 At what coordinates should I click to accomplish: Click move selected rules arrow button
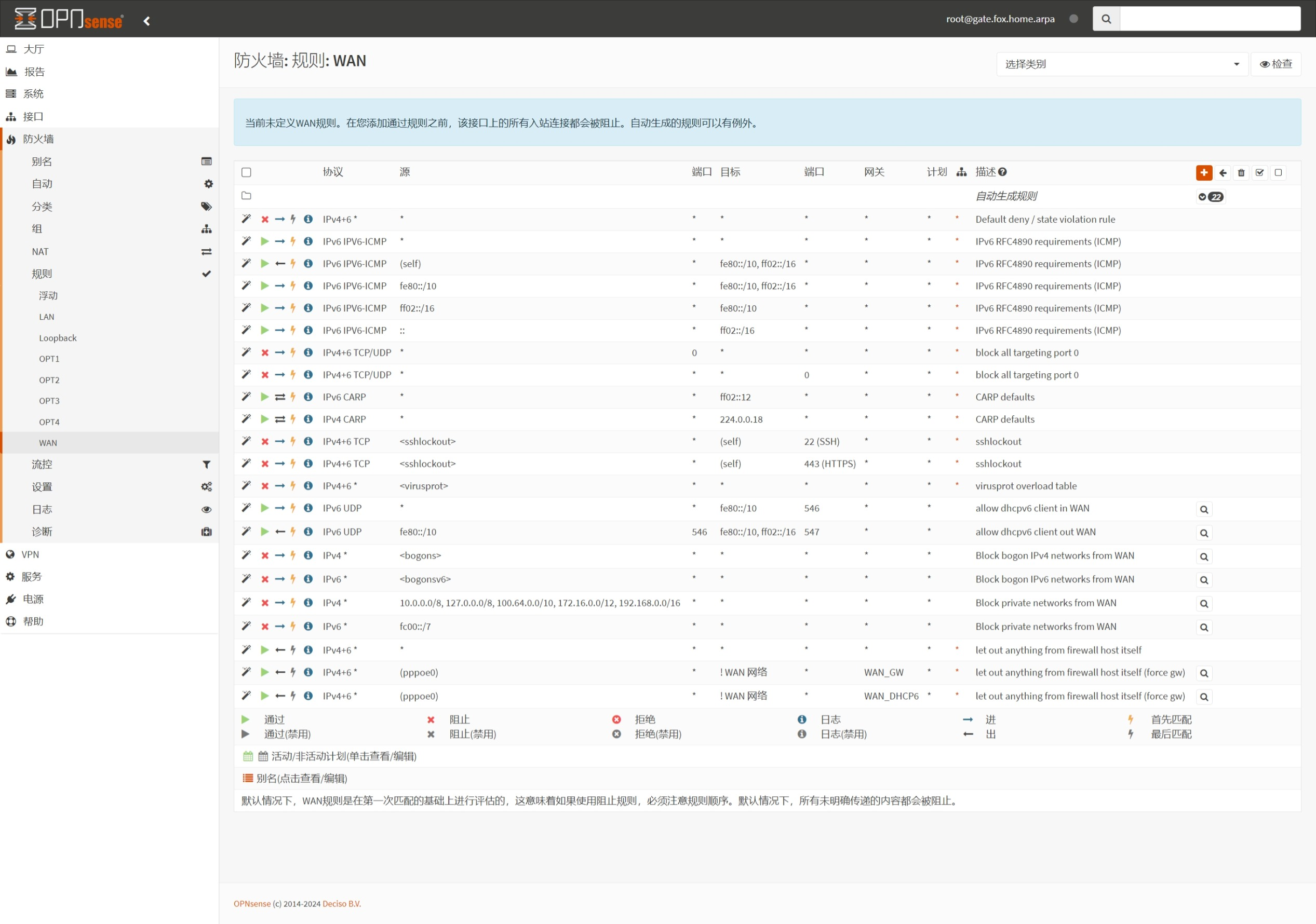1223,172
